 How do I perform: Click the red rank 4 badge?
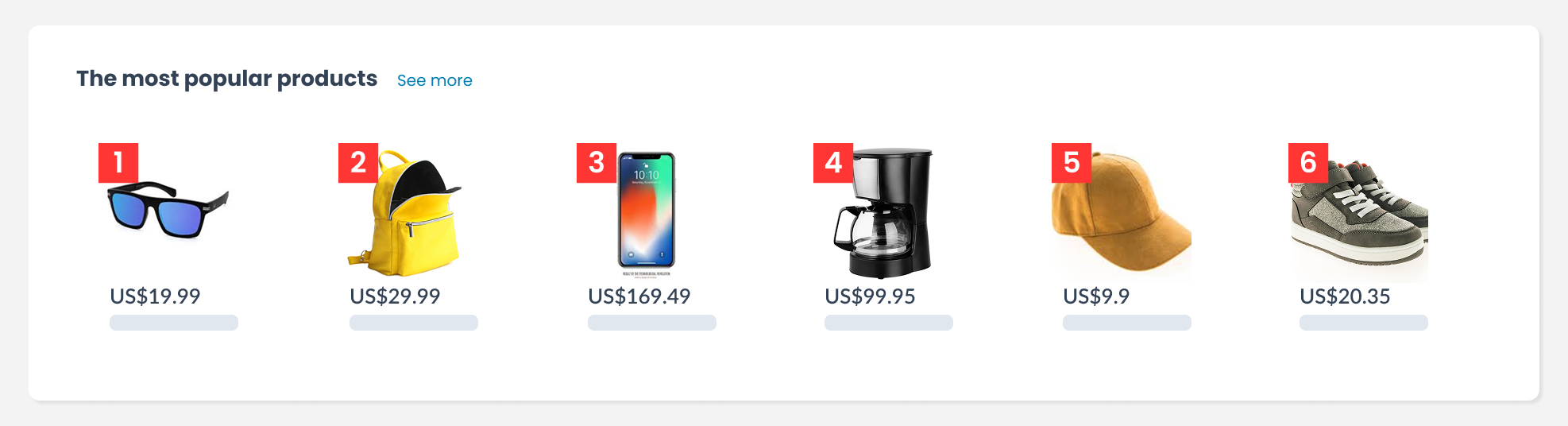point(832,162)
